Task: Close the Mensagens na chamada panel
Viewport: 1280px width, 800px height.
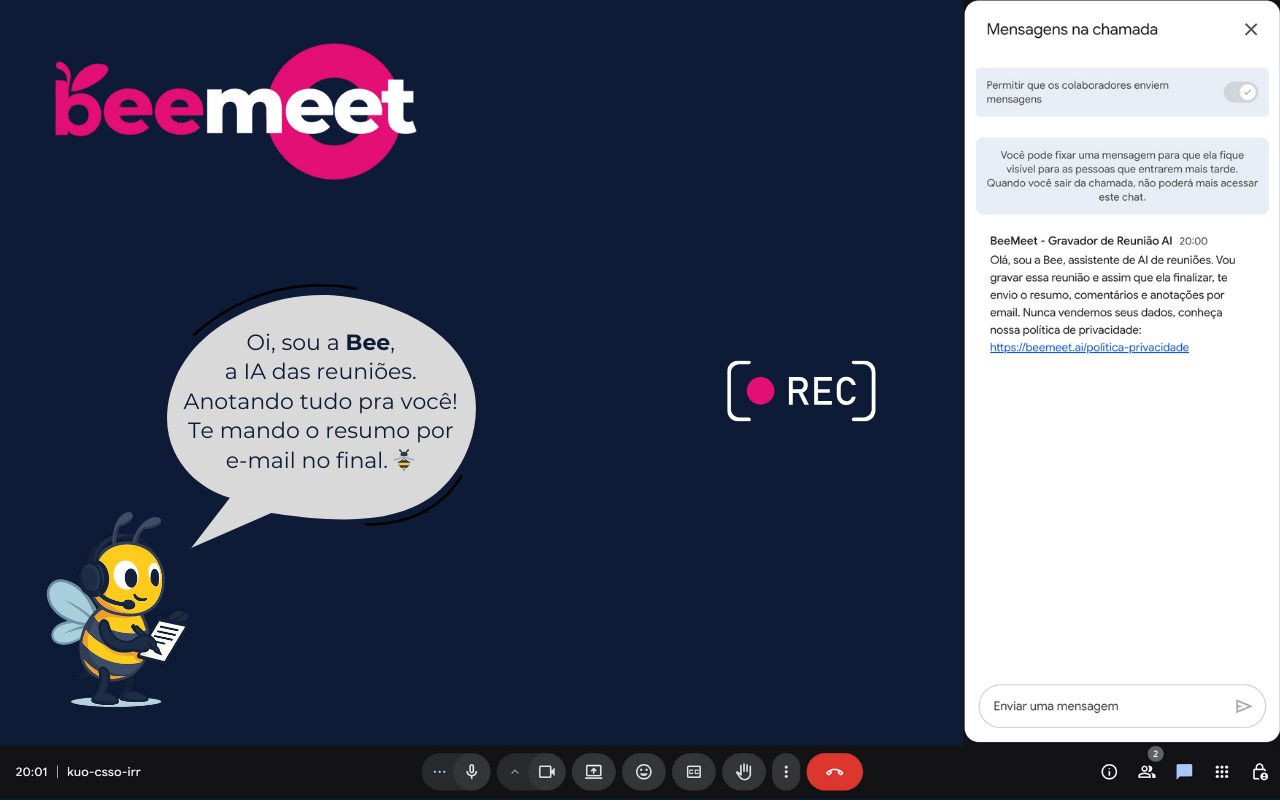Action: (x=1251, y=29)
